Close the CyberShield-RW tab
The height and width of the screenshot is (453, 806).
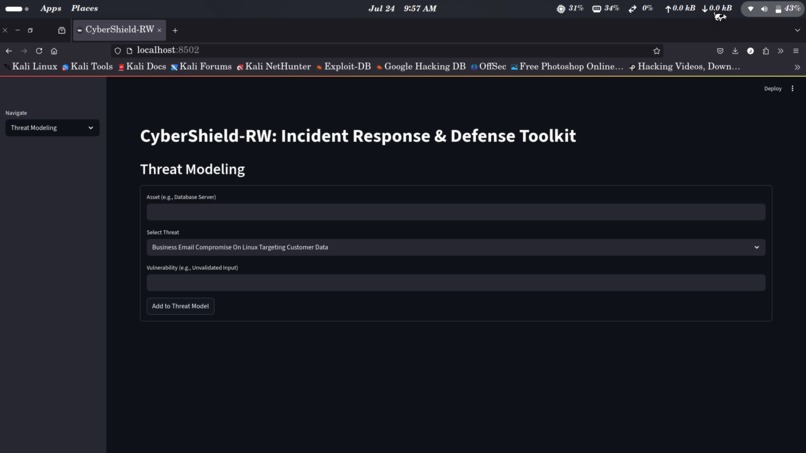(159, 30)
